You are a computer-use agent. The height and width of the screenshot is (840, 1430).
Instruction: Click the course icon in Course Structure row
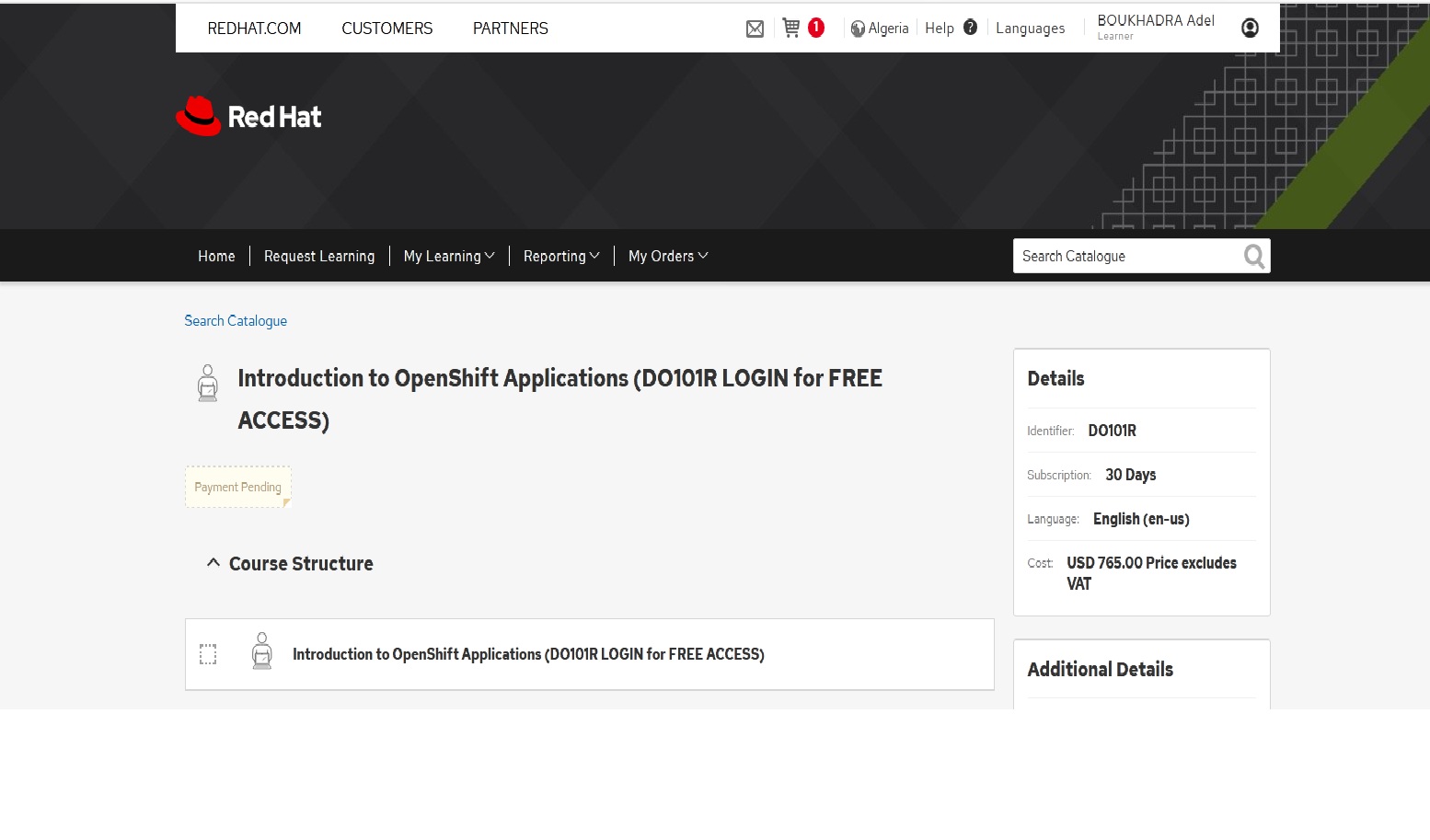pos(262,651)
